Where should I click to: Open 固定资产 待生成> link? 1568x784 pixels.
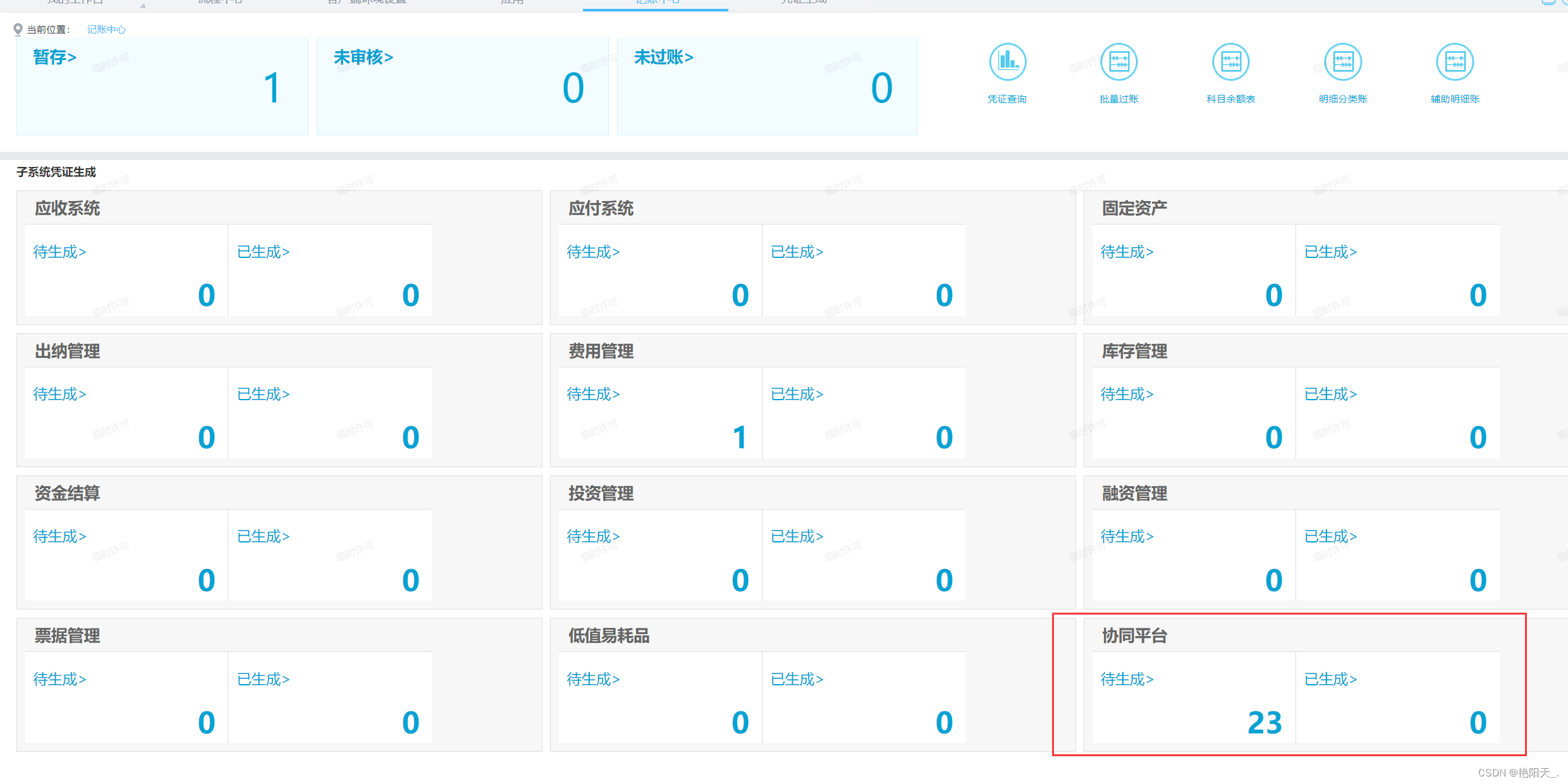click(x=1127, y=252)
